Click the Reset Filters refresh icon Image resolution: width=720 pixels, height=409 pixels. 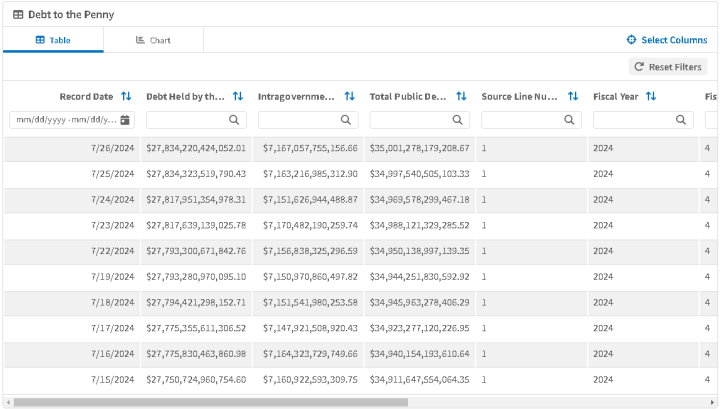tap(639, 67)
